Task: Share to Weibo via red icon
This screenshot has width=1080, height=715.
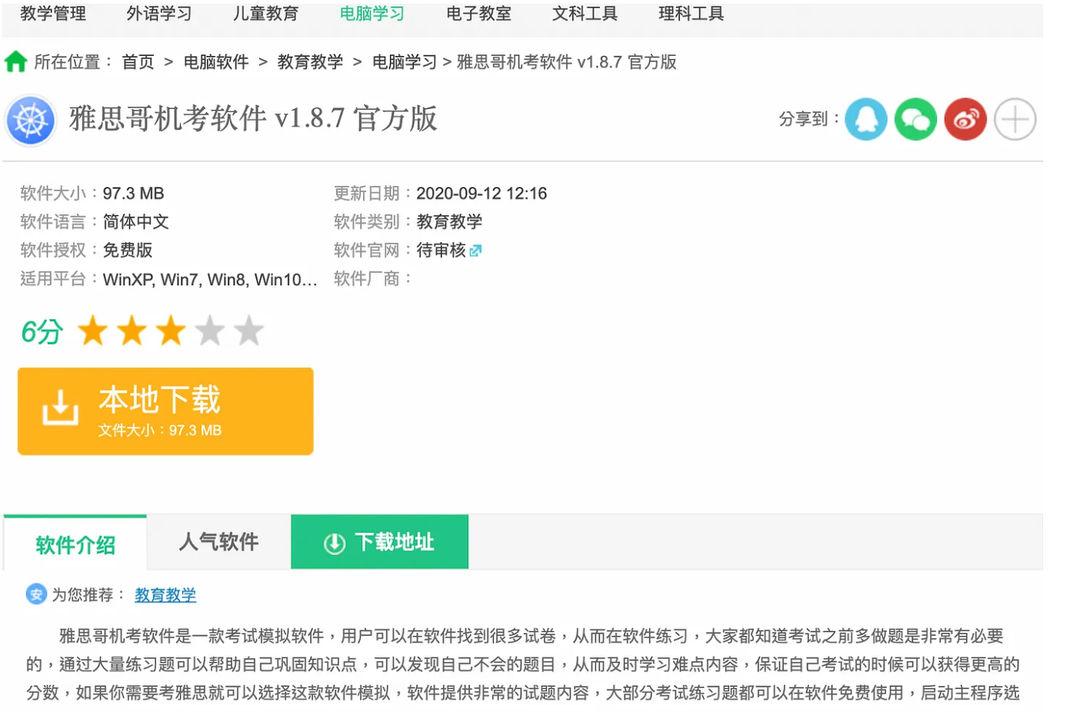Action: pos(965,119)
